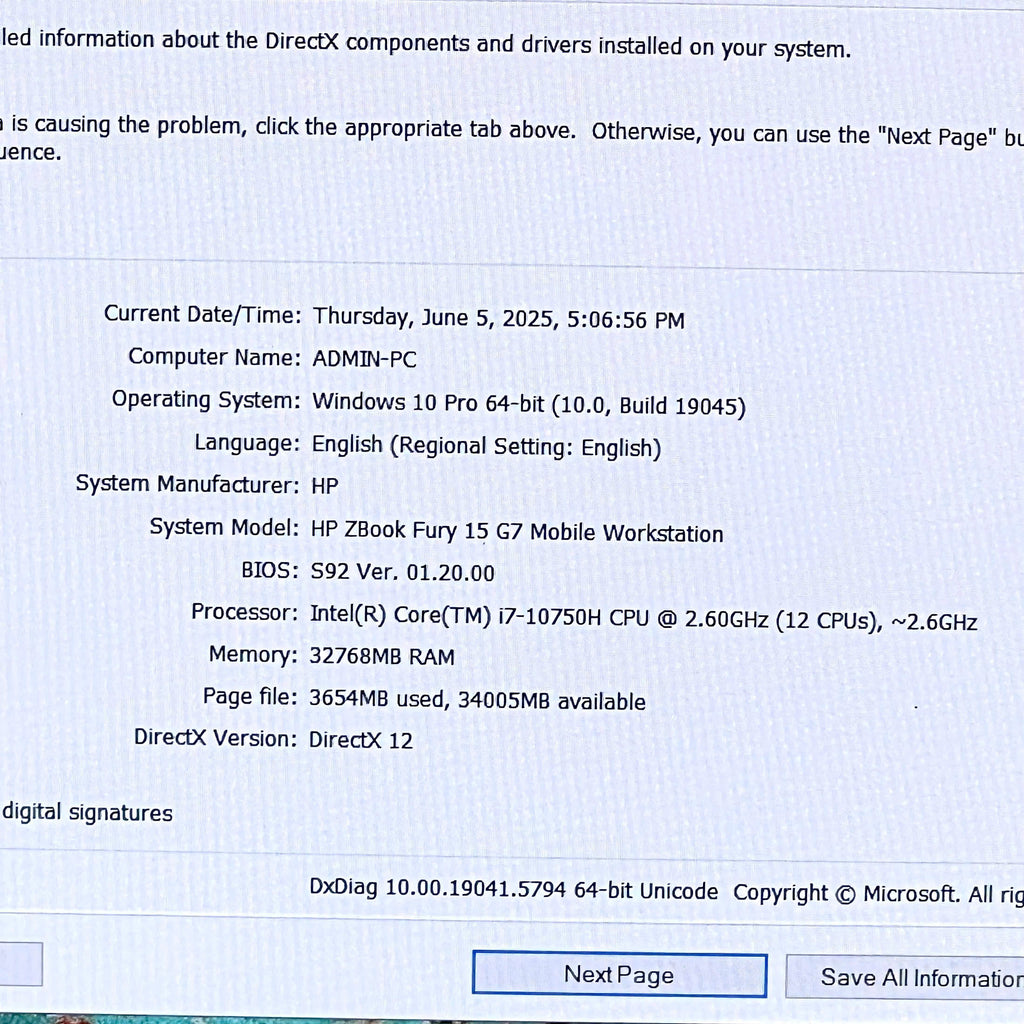This screenshot has width=1024, height=1024.
Task: Click the System Manufacturer HP value
Action: pyautogui.click(x=325, y=486)
